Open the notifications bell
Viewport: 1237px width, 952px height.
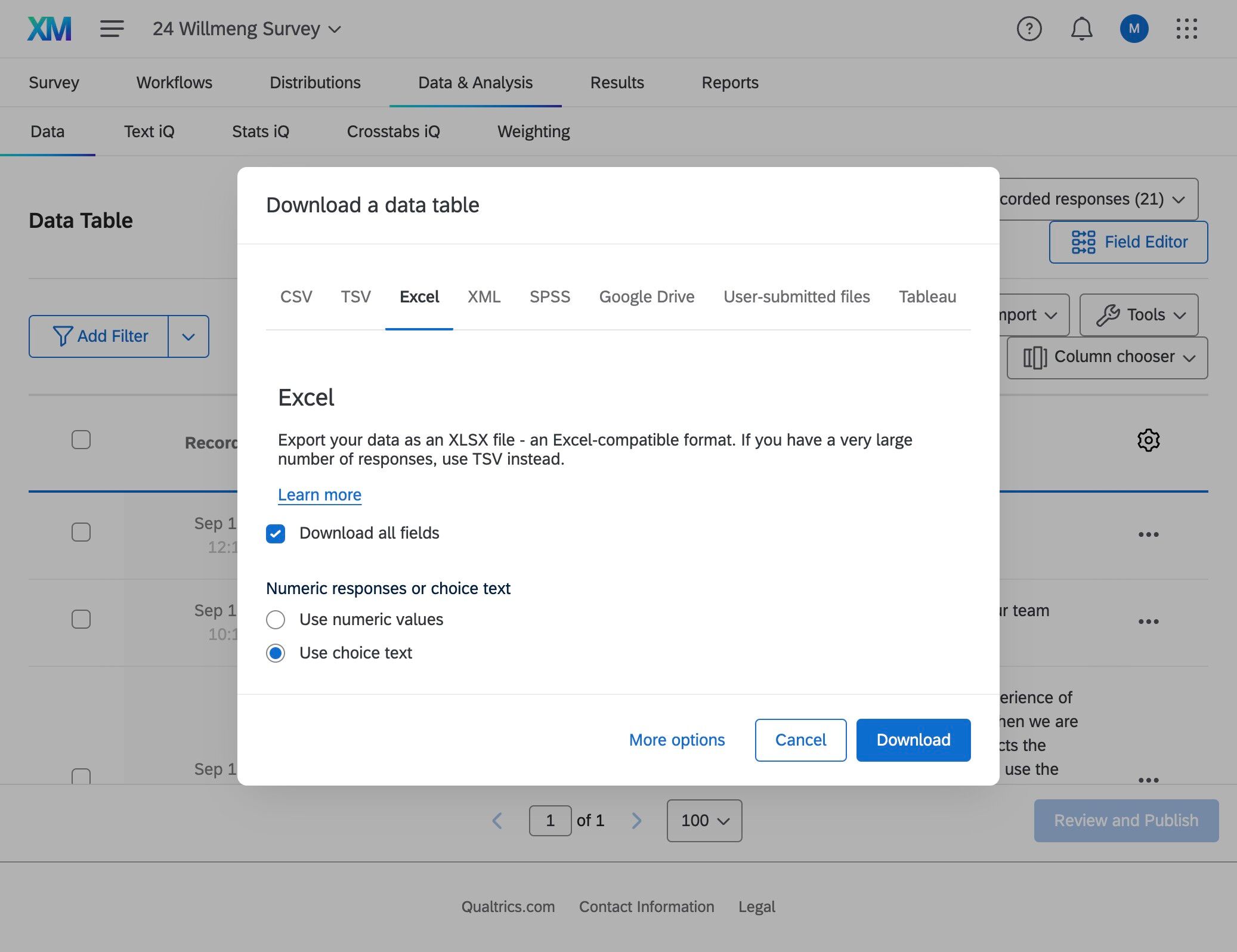(1081, 29)
